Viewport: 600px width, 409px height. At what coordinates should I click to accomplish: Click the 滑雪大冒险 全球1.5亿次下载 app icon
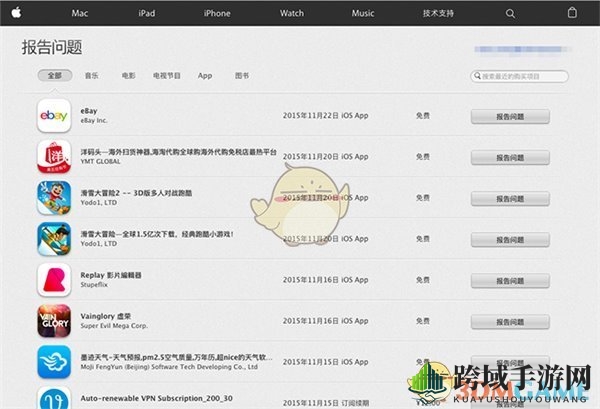[x=54, y=238]
